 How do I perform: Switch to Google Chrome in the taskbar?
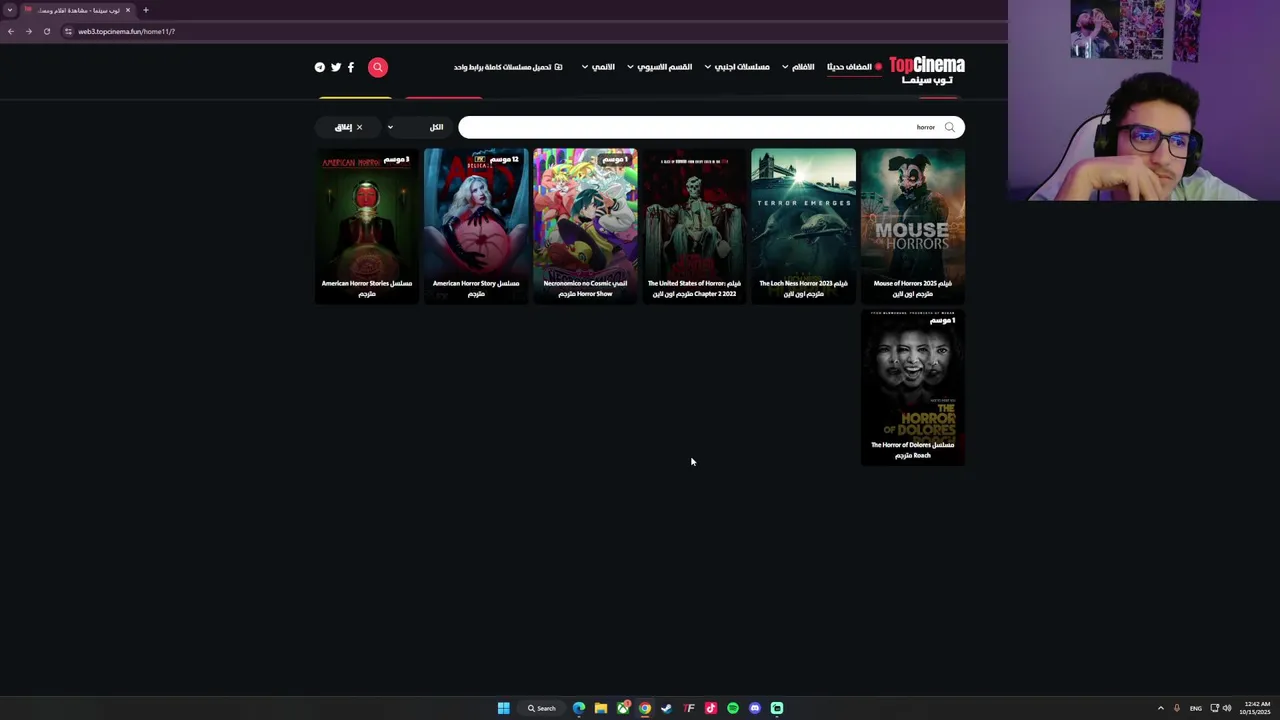(x=645, y=708)
